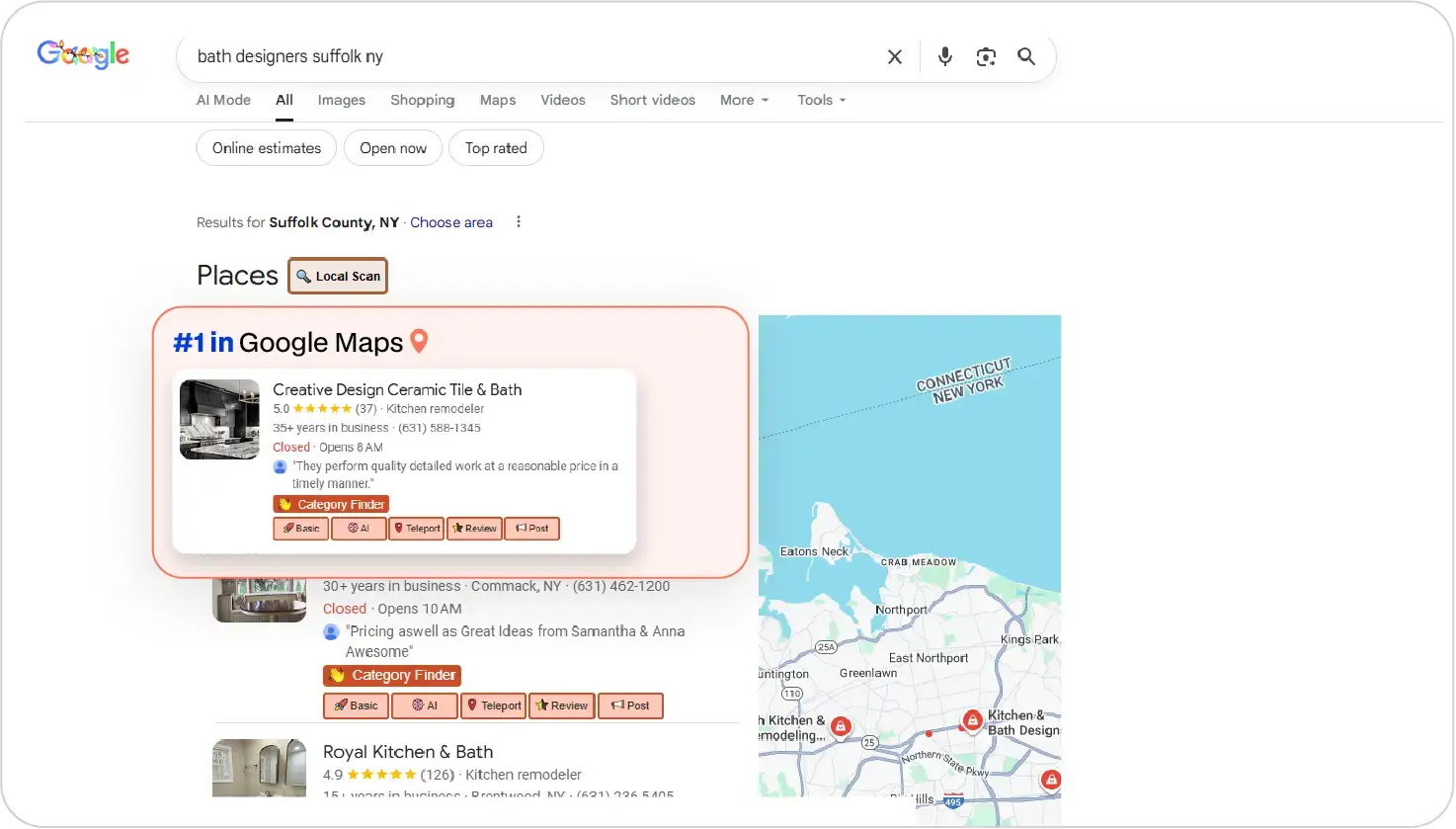
Task: Toggle the Open now filter chip
Action: [393, 148]
